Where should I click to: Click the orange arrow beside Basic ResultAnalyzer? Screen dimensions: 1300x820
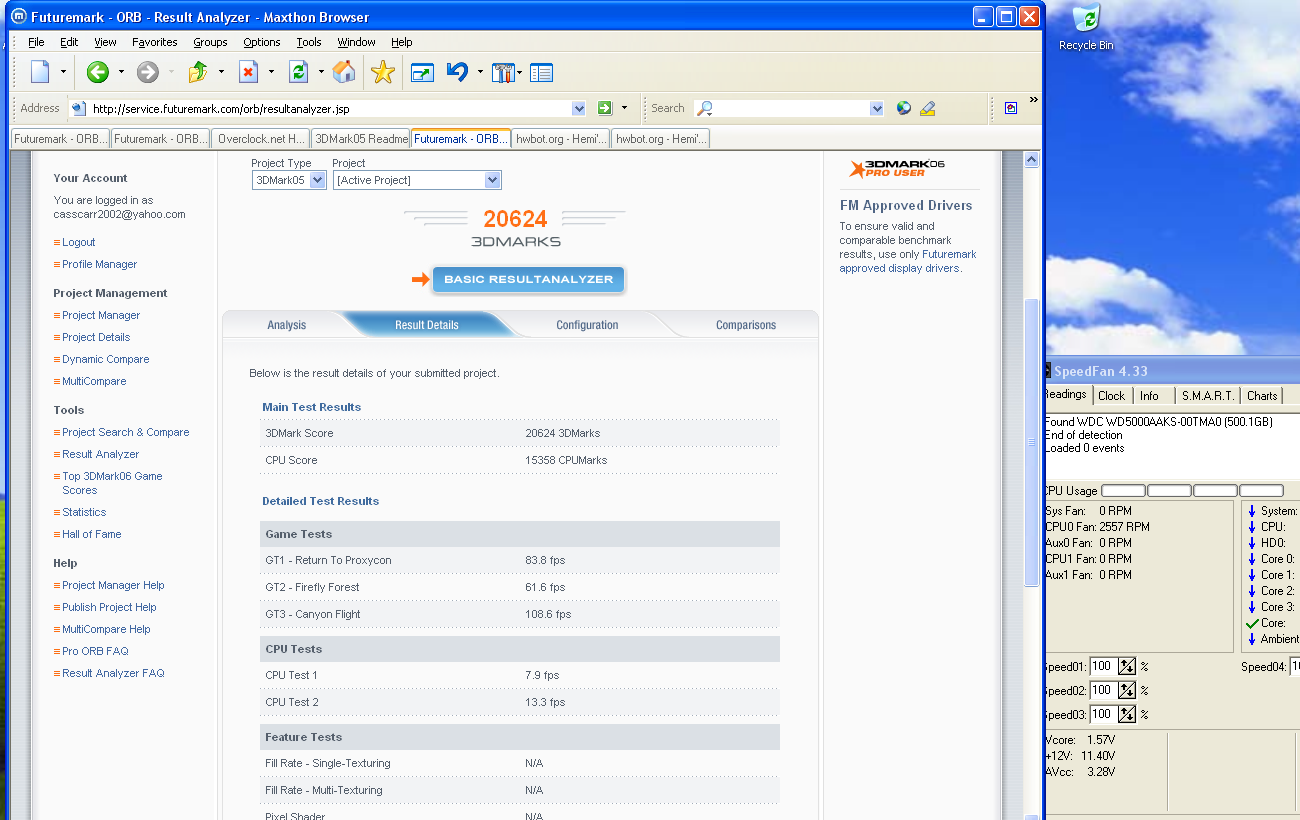[420, 279]
